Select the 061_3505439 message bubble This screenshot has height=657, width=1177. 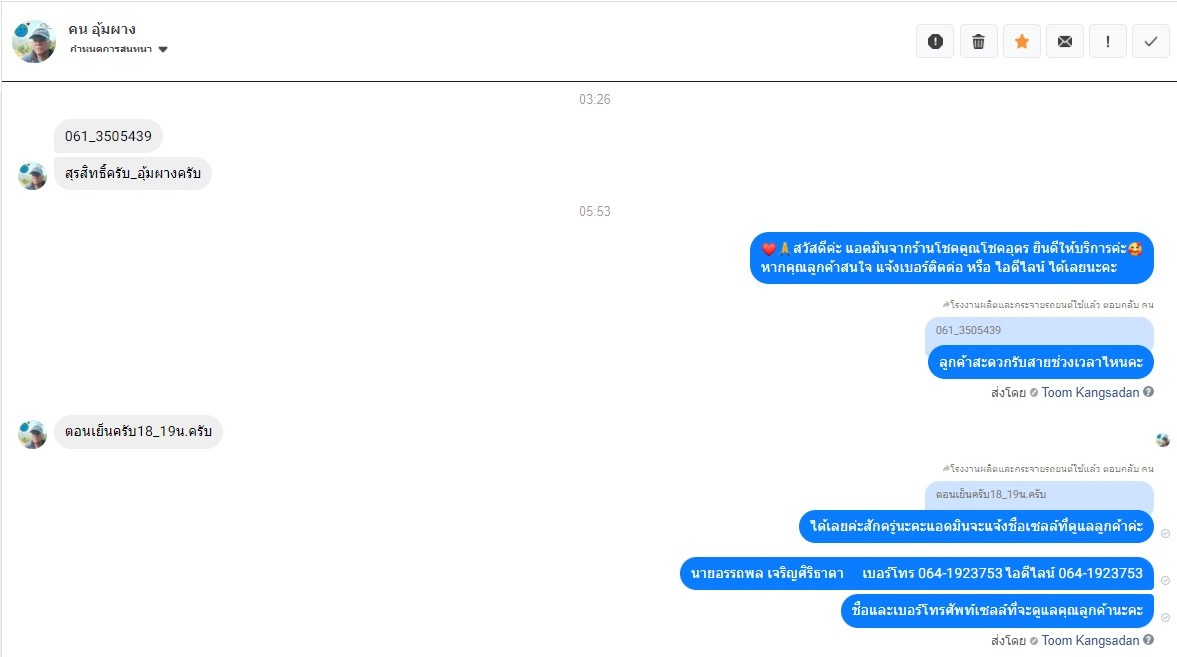click(x=108, y=136)
